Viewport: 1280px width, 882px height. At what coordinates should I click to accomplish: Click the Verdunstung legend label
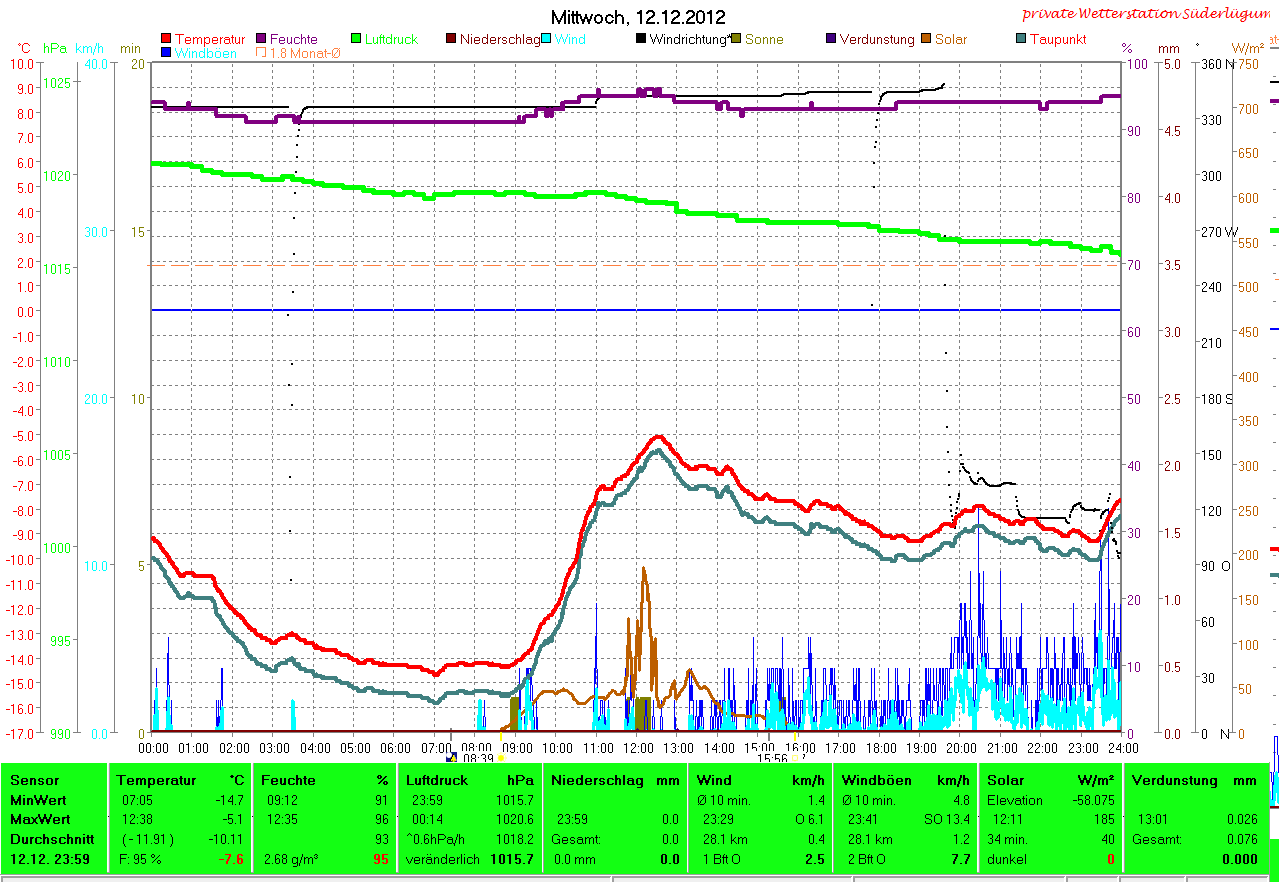point(876,40)
